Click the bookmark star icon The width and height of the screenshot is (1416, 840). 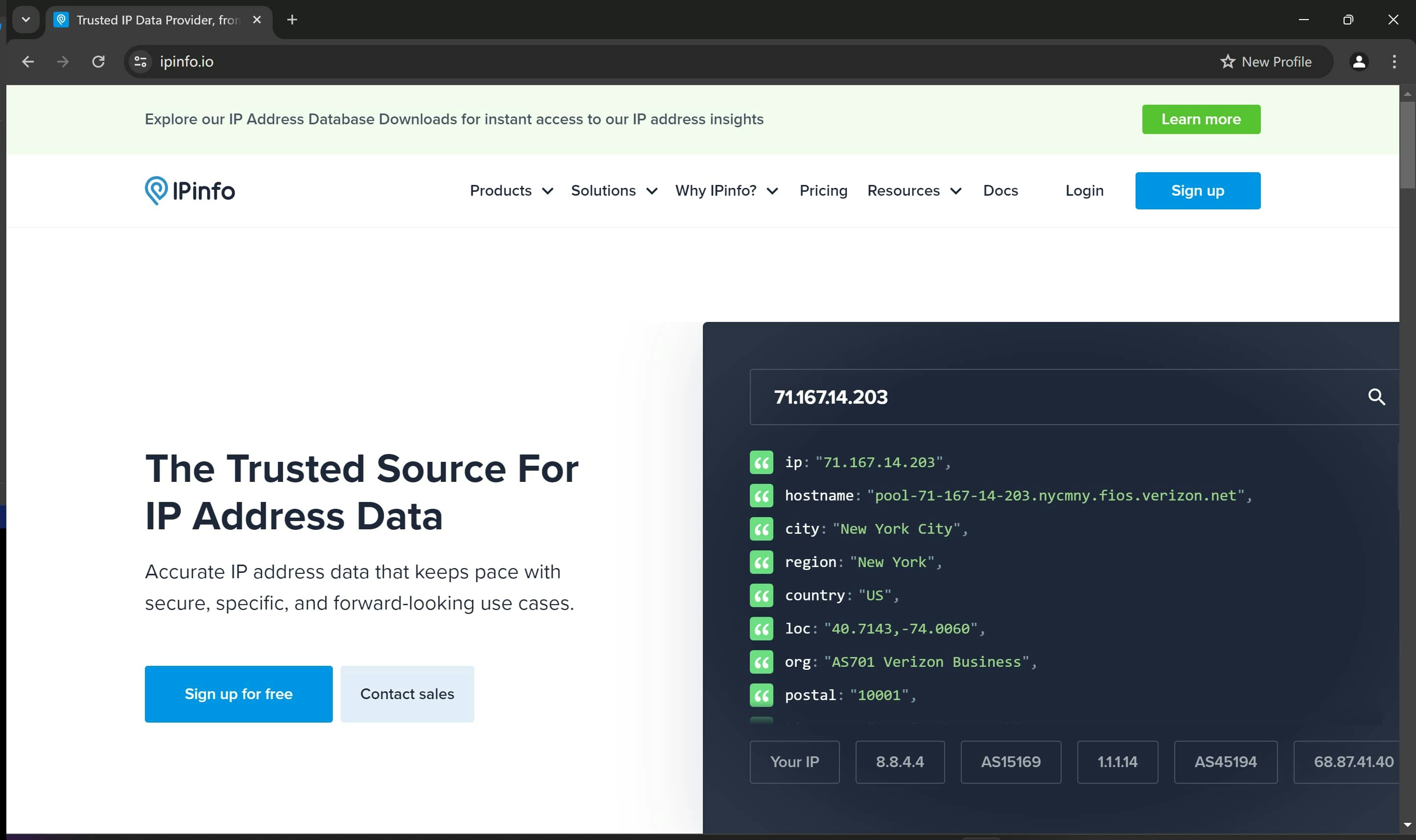pyautogui.click(x=1227, y=62)
